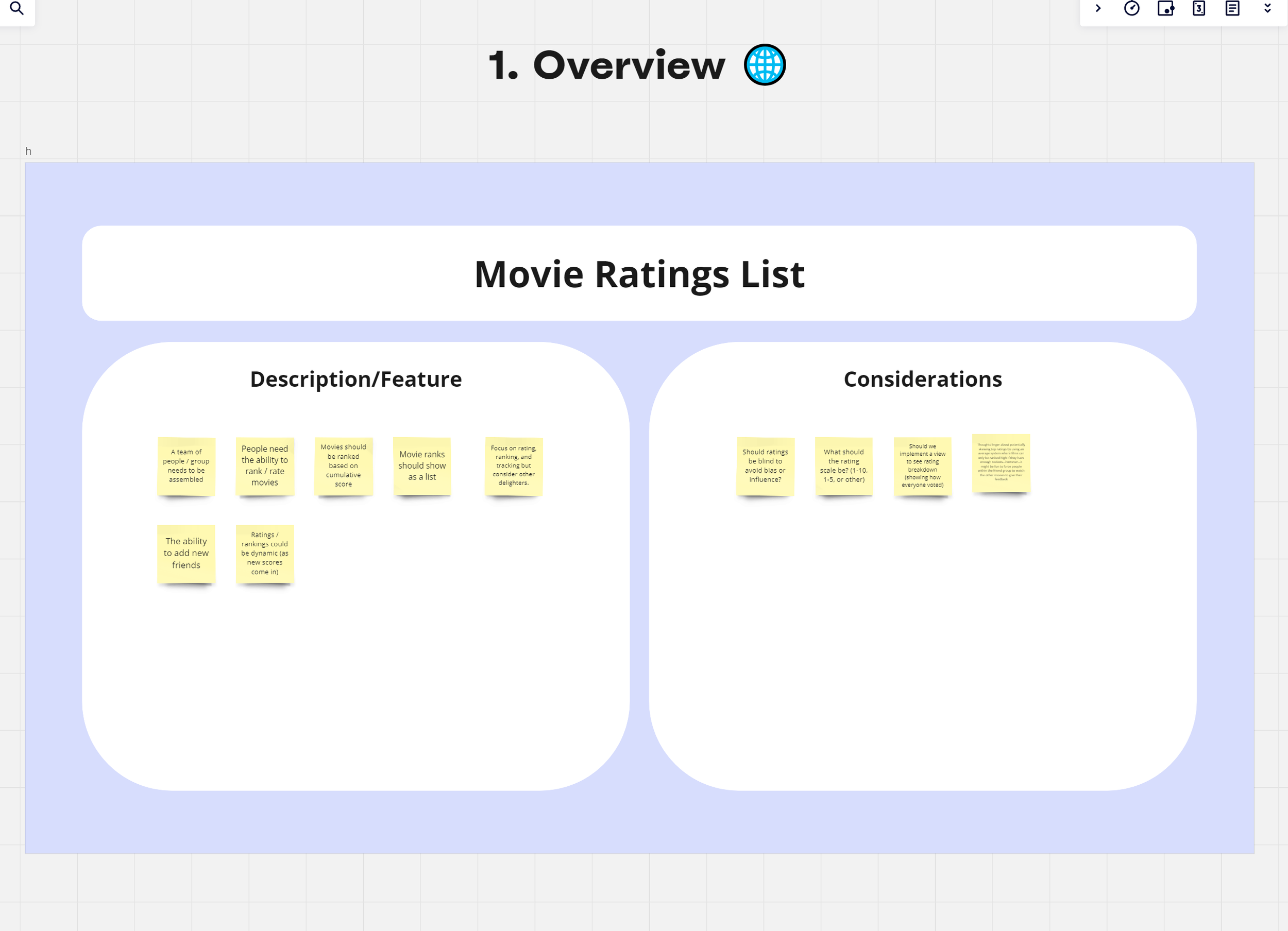Image resolution: width=1288 pixels, height=931 pixels.
Task: Select the Description/Feature heading
Action: [x=355, y=379]
